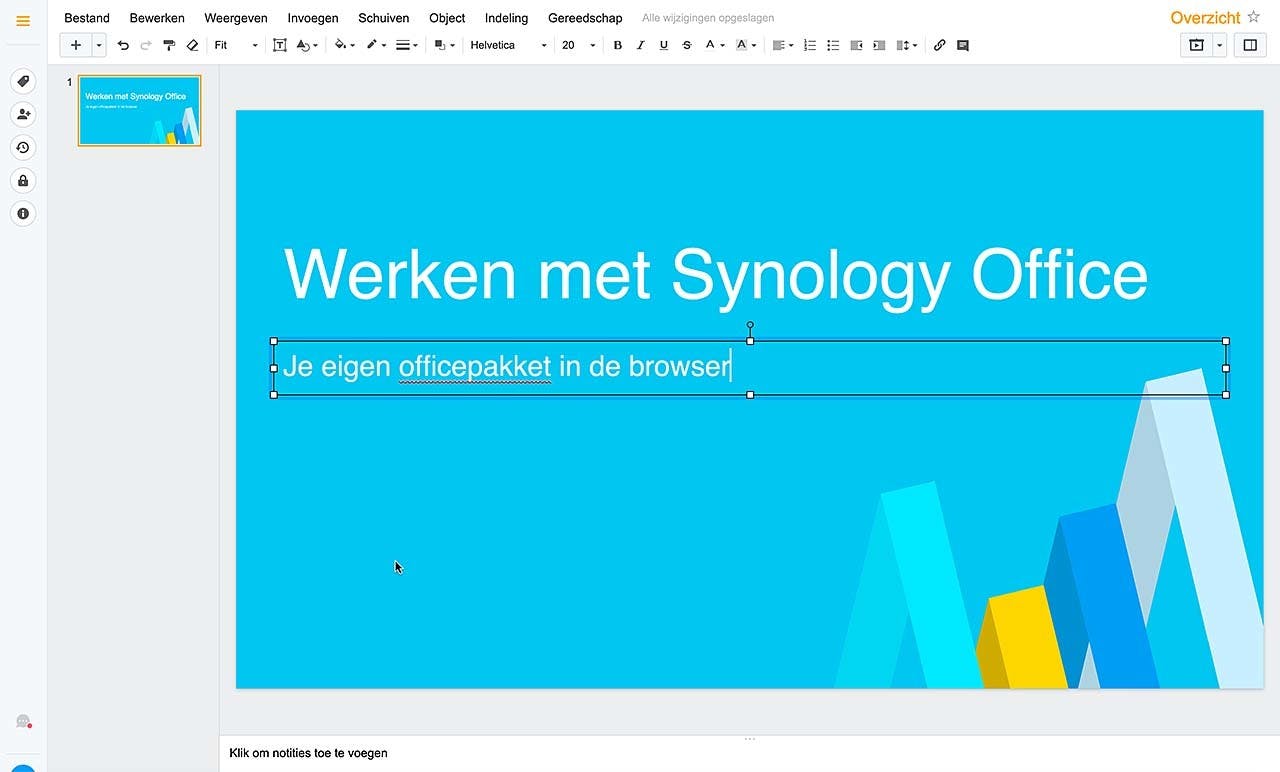Screen dimensions: 1280x772
Task: Open the orange hamburger main menu
Action: point(23,20)
